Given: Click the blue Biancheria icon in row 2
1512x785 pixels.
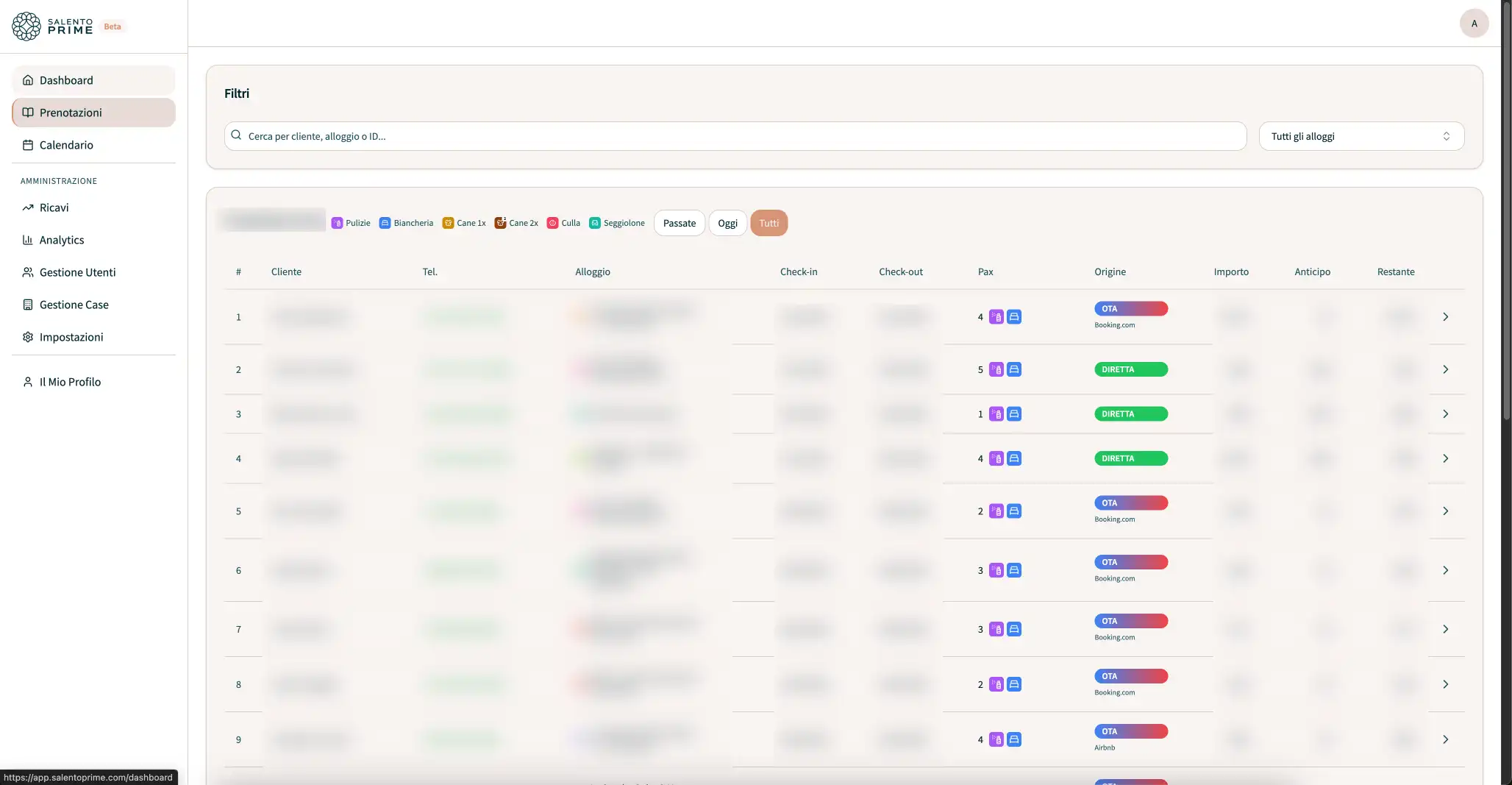Looking at the screenshot, I should 1013,369.
